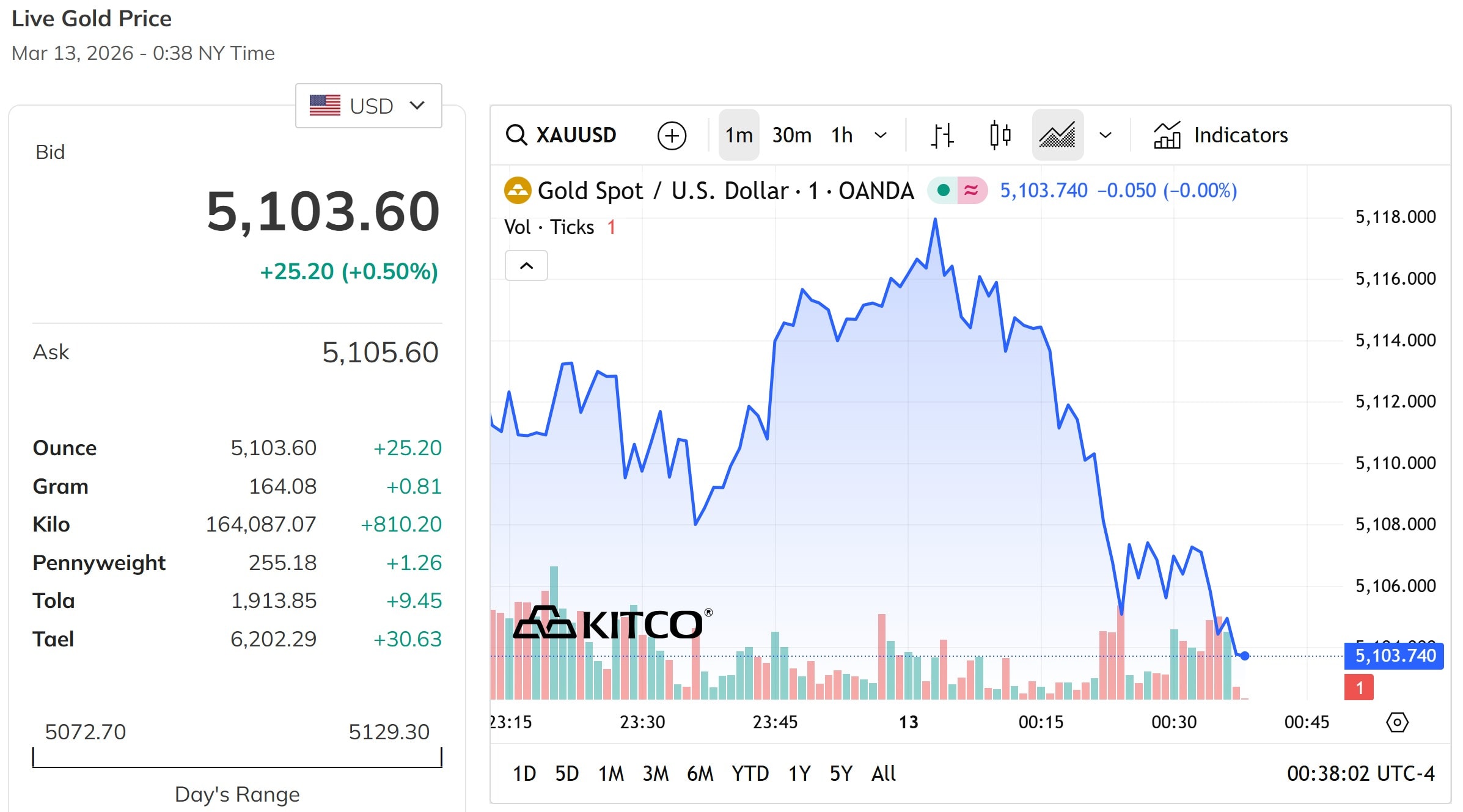Select the YTD date range
Image resolution: width=1463 pixels, height=812 pixels.
[750, 774]
